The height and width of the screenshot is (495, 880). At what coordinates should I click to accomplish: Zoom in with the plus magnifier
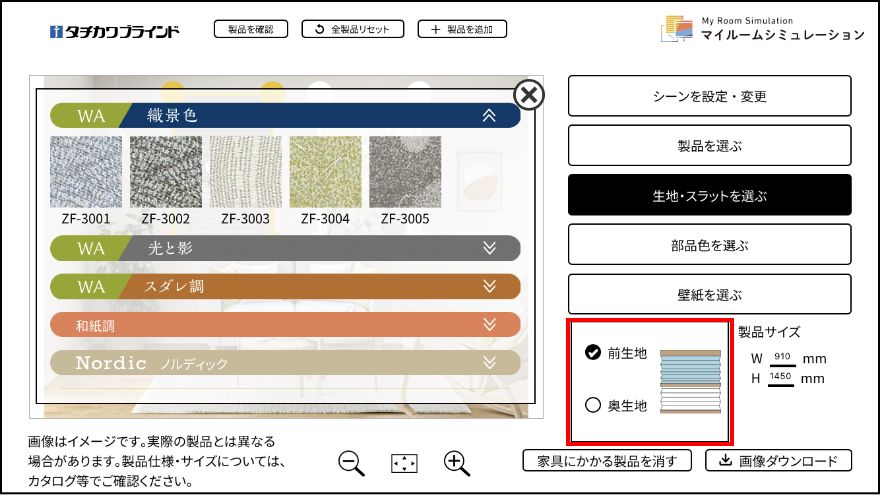pyautogui.click(x=457, y=464)
